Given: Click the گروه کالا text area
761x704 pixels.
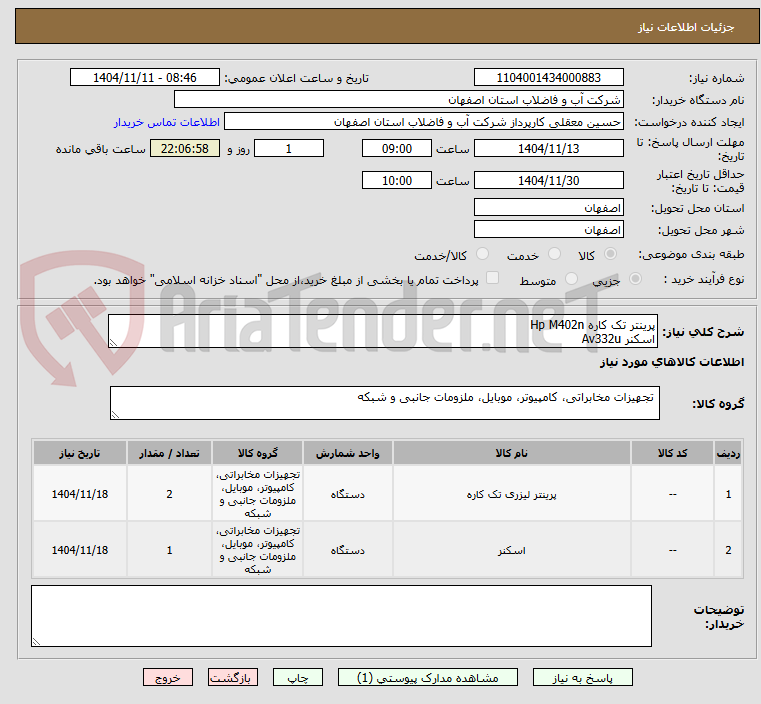Looking at the screenshot, I should click(384, 403).
